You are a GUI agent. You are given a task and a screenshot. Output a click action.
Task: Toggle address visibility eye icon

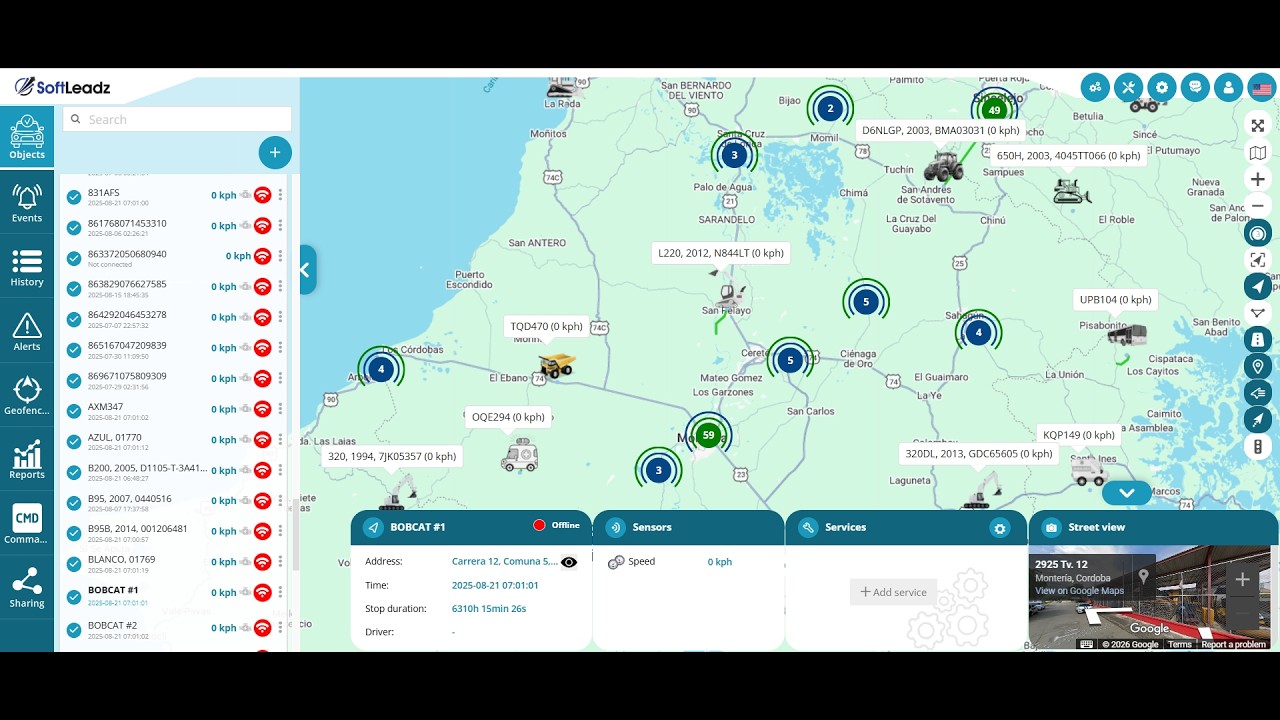tap(569, 562)
